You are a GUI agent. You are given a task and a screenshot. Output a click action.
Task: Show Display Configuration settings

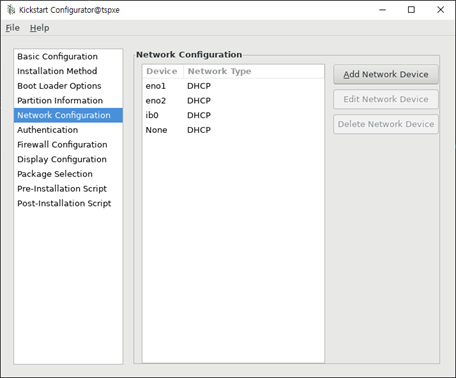68,159
